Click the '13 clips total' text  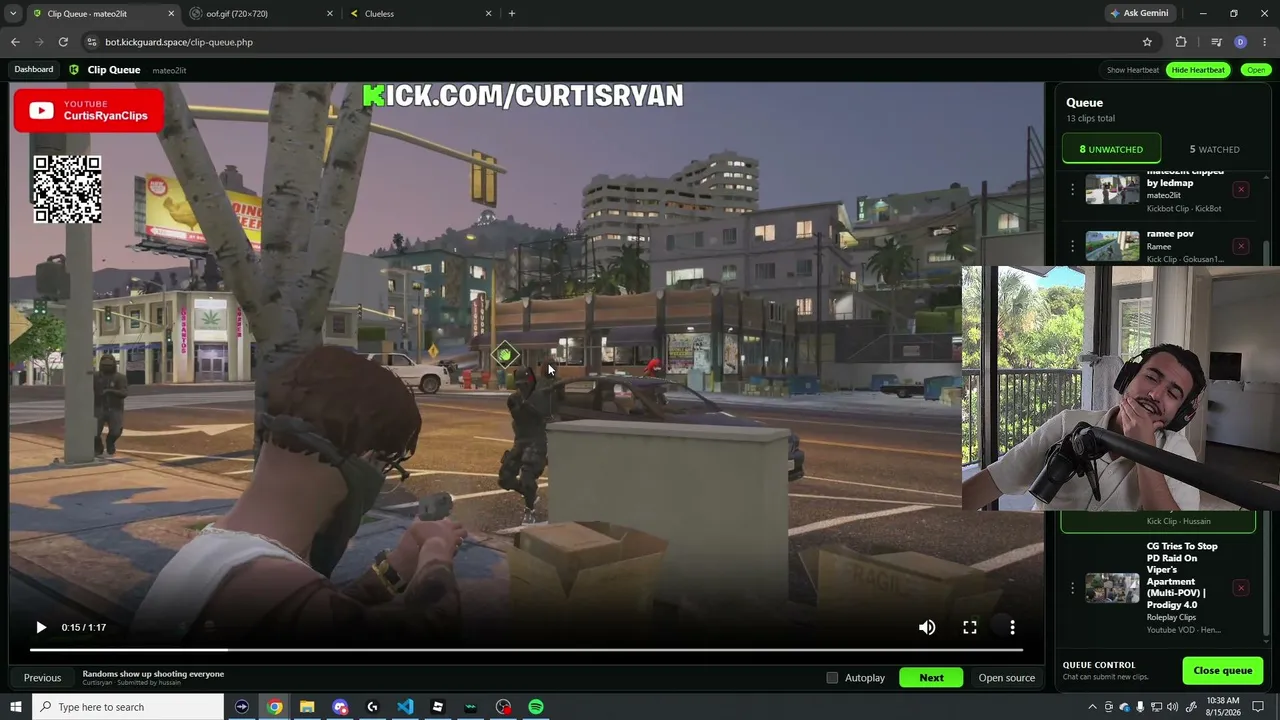(x=1090, y=118)
